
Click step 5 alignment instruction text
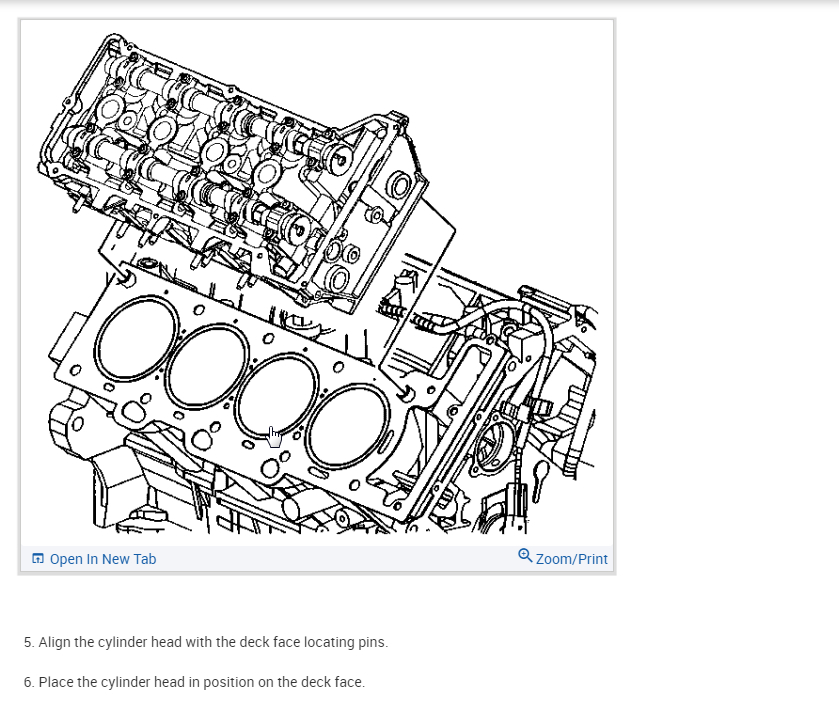pyautogui.click(x=205, y=642)
